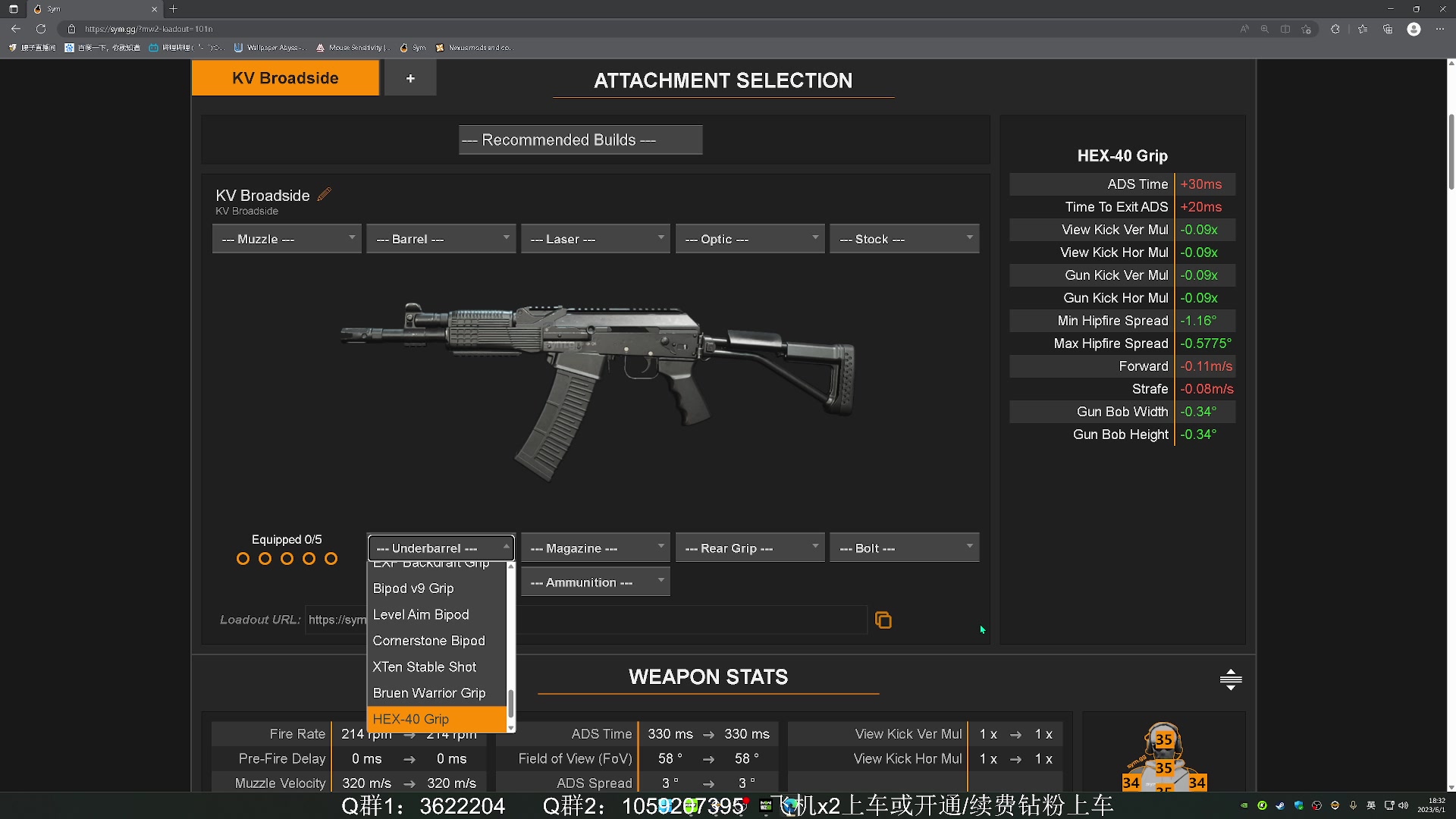Open the favorites list icon
Viewport: 1456px width, 819px height.
point(1363,29)
